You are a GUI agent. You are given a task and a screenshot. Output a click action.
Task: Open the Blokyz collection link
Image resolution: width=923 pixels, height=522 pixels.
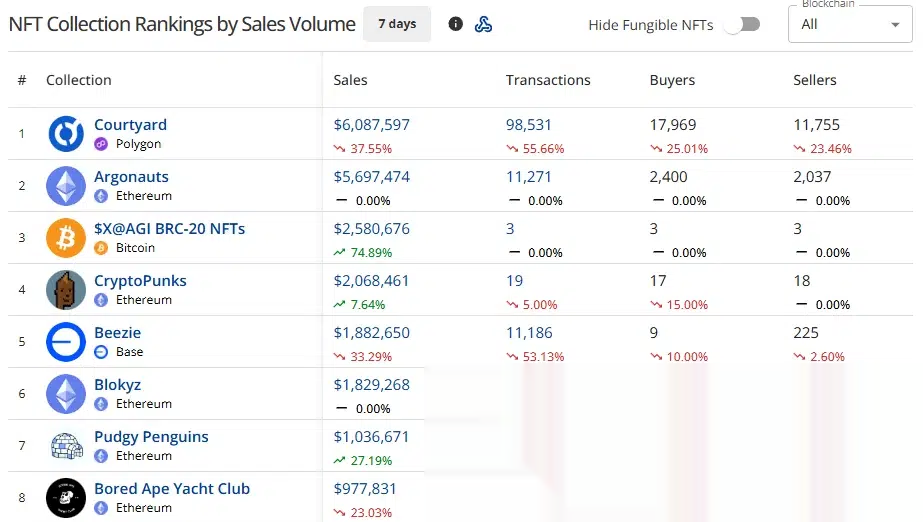[118, 384]
